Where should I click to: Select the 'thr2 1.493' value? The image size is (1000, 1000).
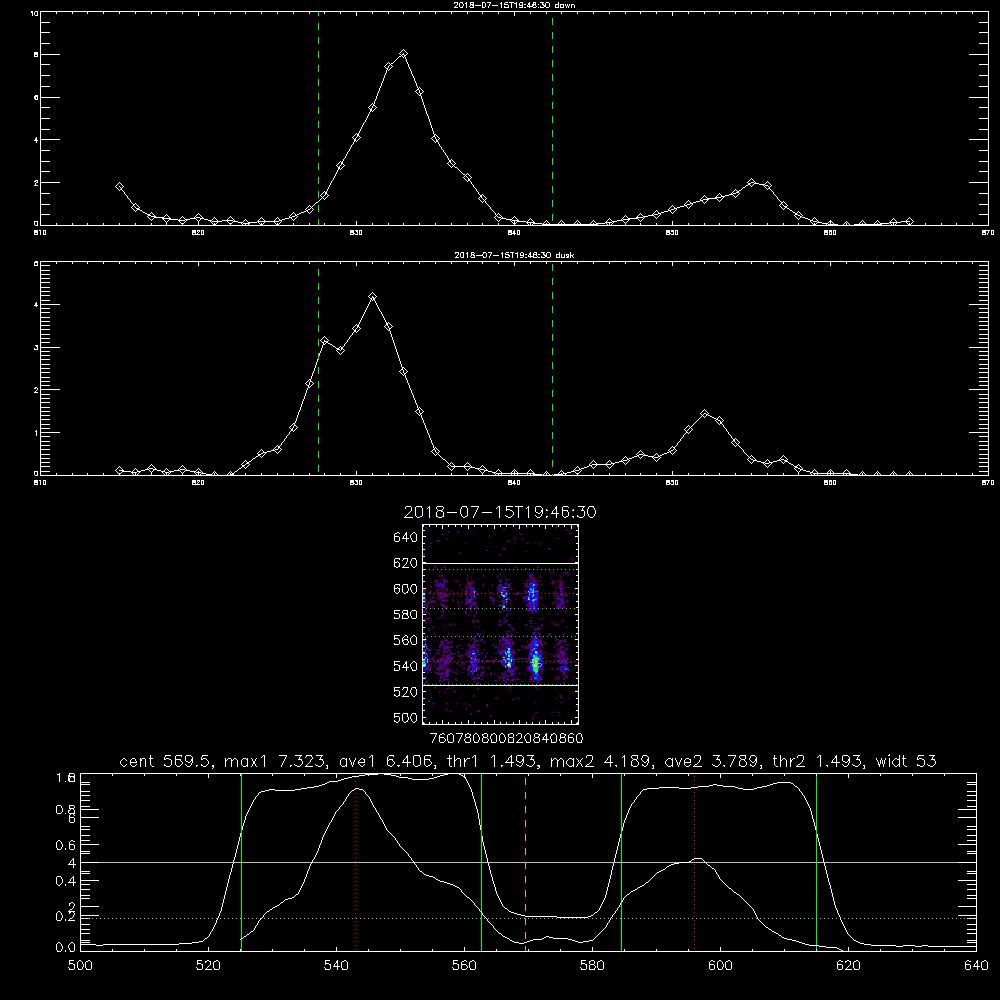pos(817,761)
